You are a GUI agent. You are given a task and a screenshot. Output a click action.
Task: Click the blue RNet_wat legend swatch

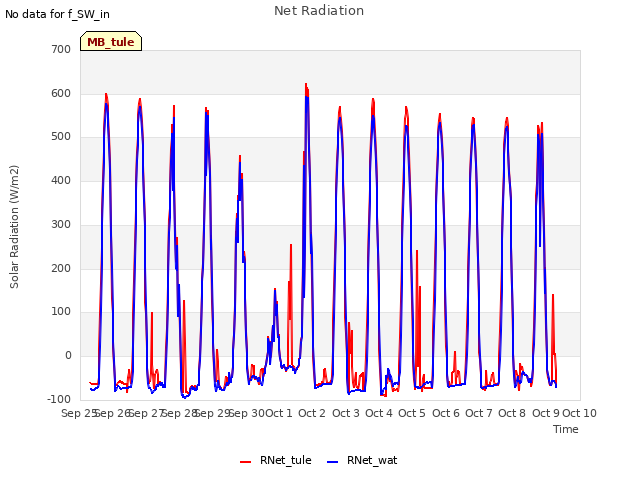coord(333,461)
